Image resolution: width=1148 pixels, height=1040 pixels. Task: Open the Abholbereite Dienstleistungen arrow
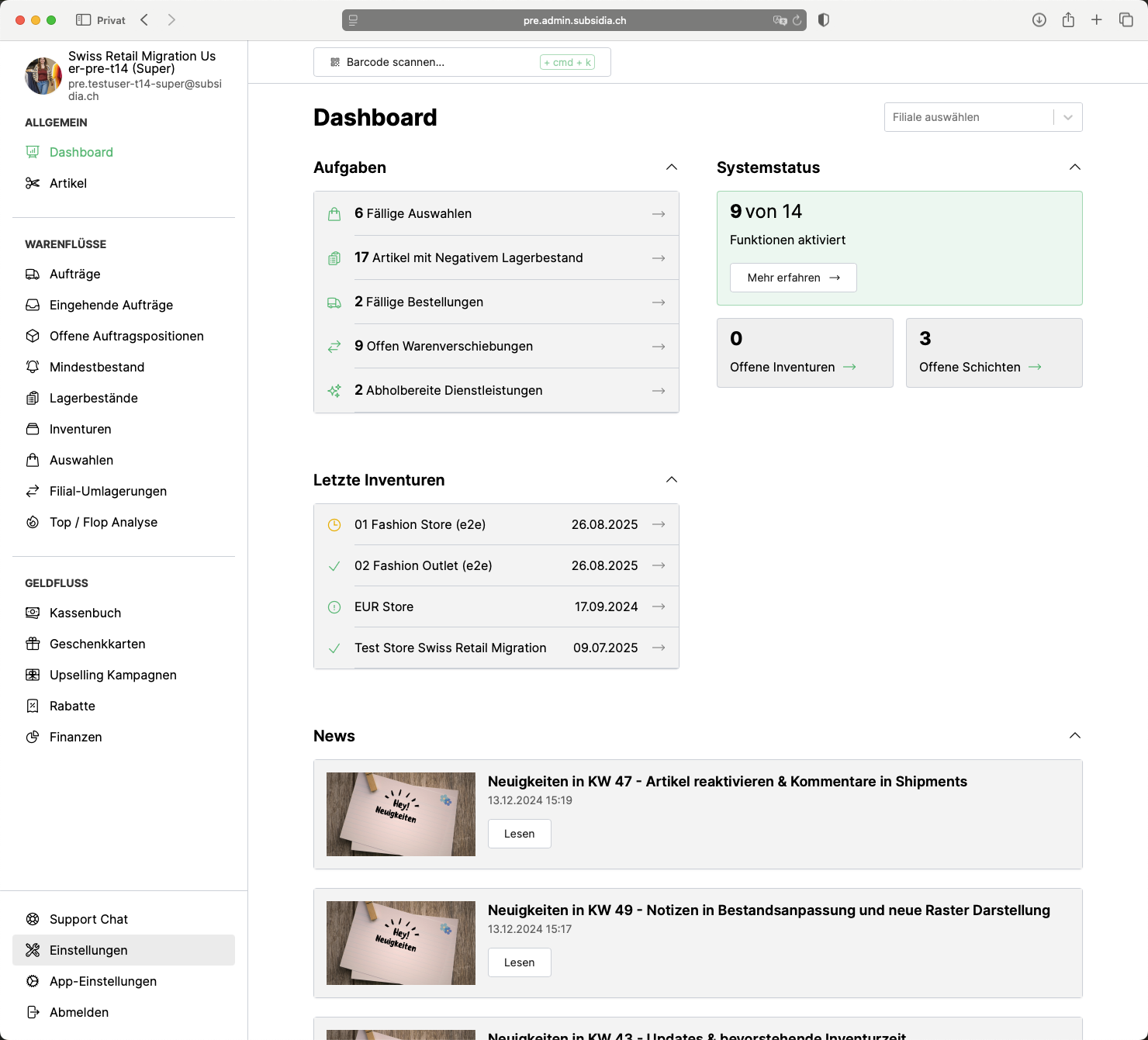pyautogui.click(x=659, y=390)
